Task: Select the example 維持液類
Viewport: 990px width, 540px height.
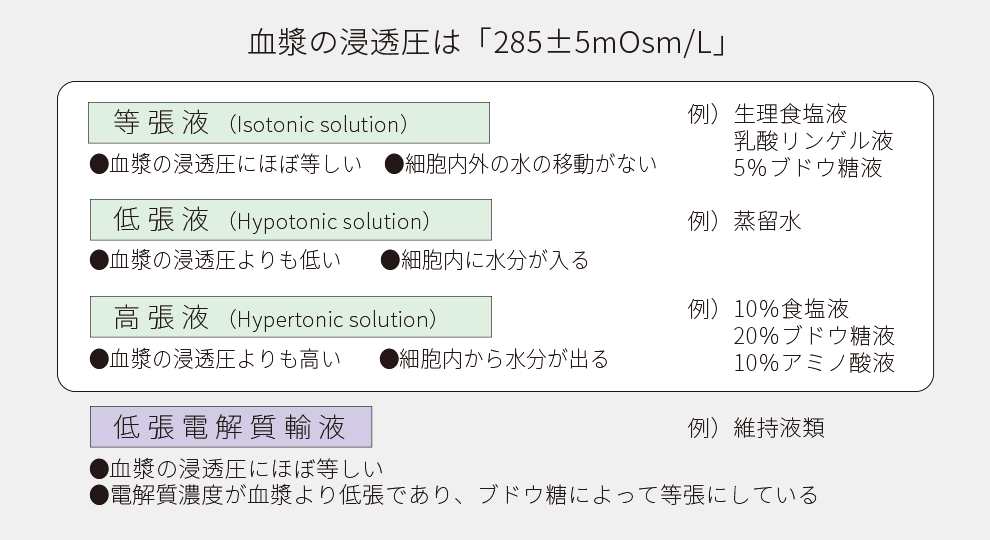Action: [780, 428]
